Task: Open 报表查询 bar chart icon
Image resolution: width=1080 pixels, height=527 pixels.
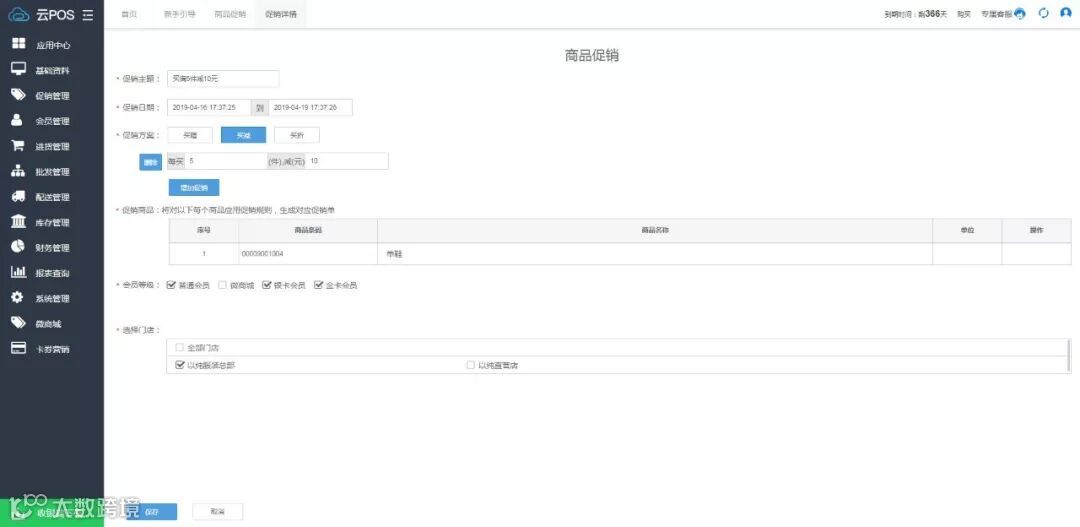Action: 19,272
